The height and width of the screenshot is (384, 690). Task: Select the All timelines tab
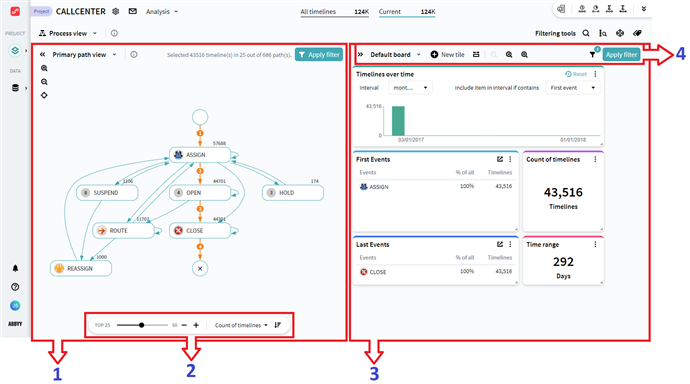click(334, 12)
